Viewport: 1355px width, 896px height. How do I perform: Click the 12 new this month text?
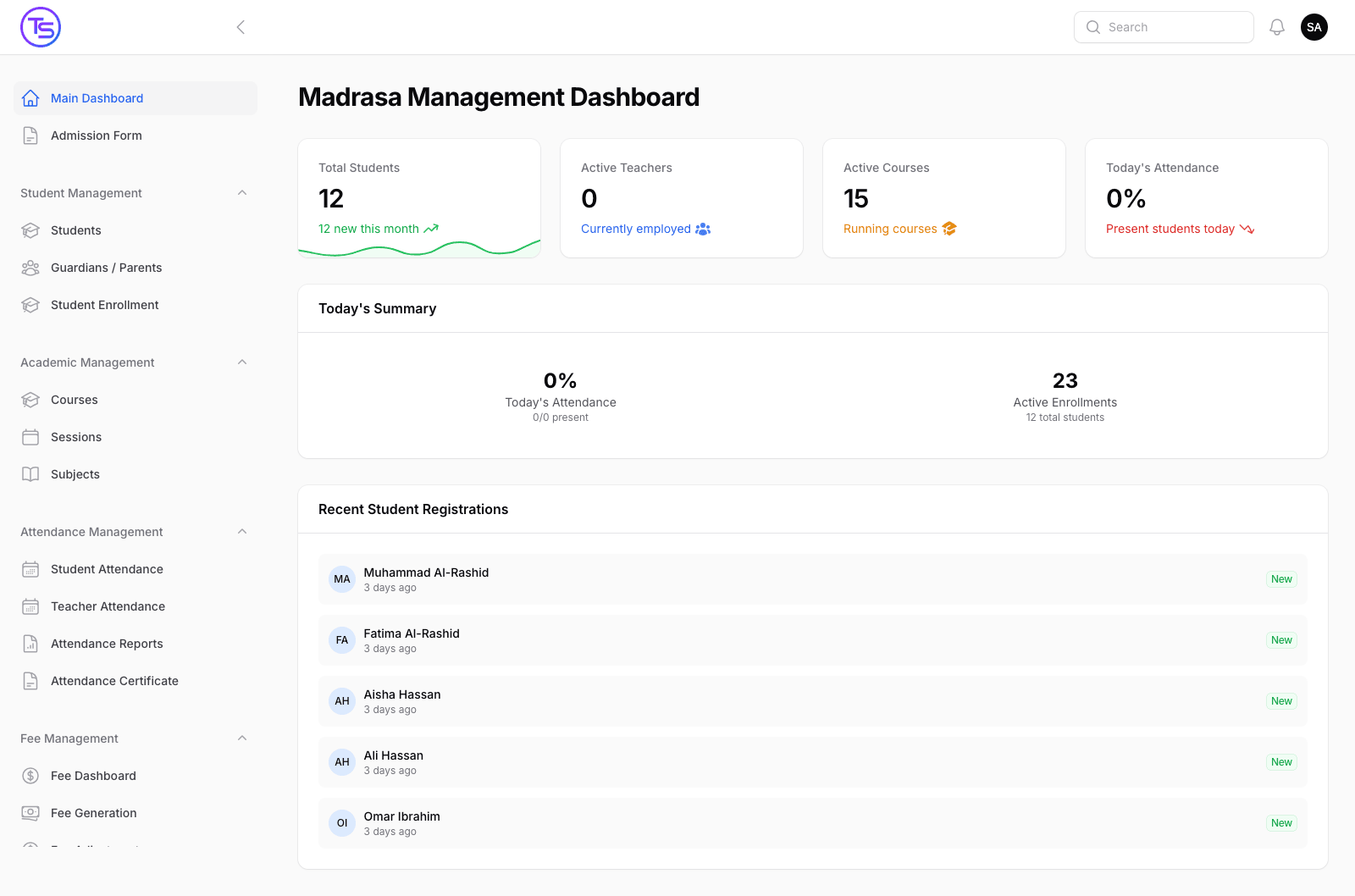pos(368,229)
